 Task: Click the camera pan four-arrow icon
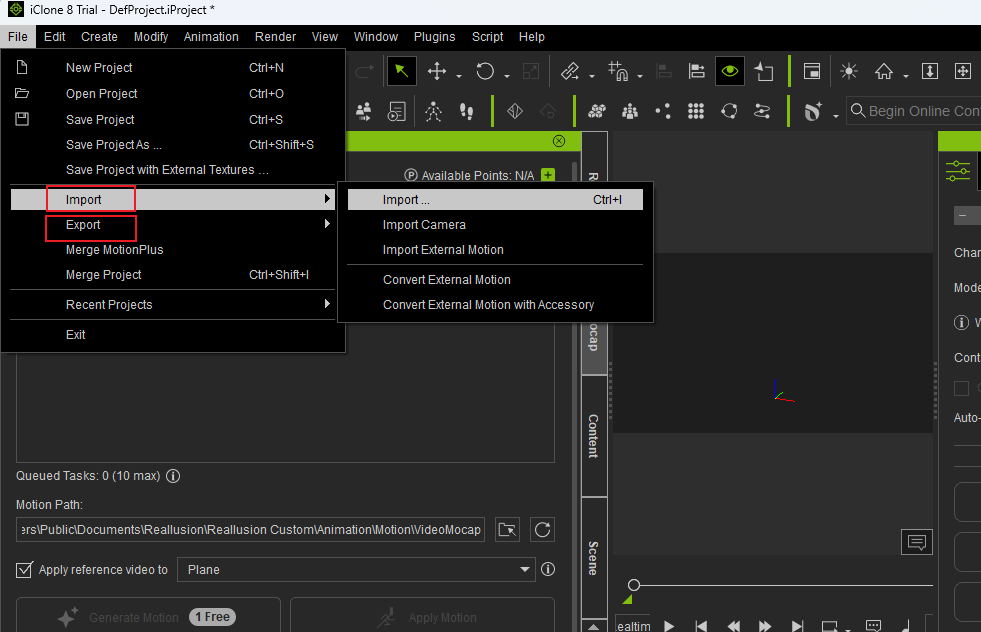(963, 71)
